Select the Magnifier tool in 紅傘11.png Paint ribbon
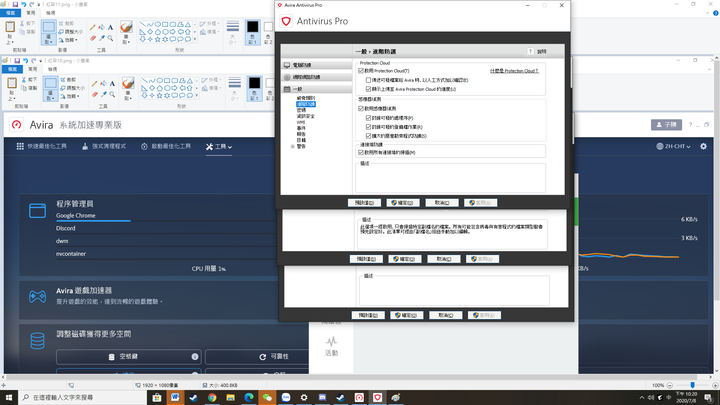 pos(110,38)
